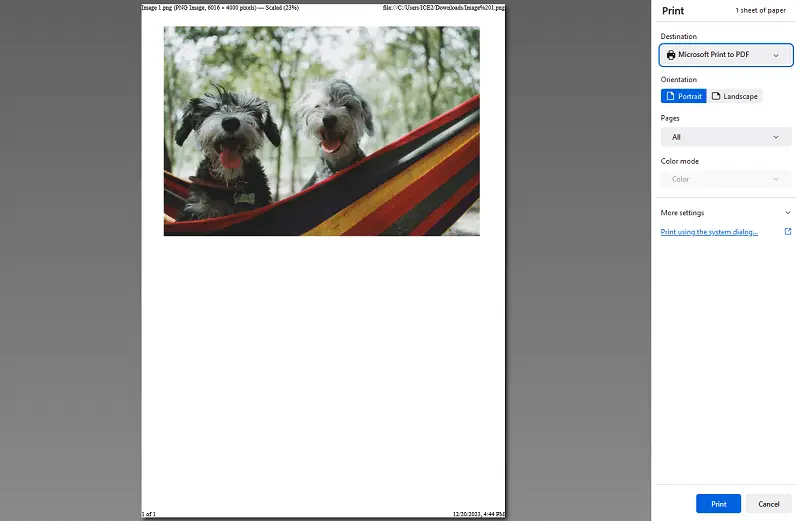Open the Pages dropdown set to All
The image size is (800, 521).
726,137
